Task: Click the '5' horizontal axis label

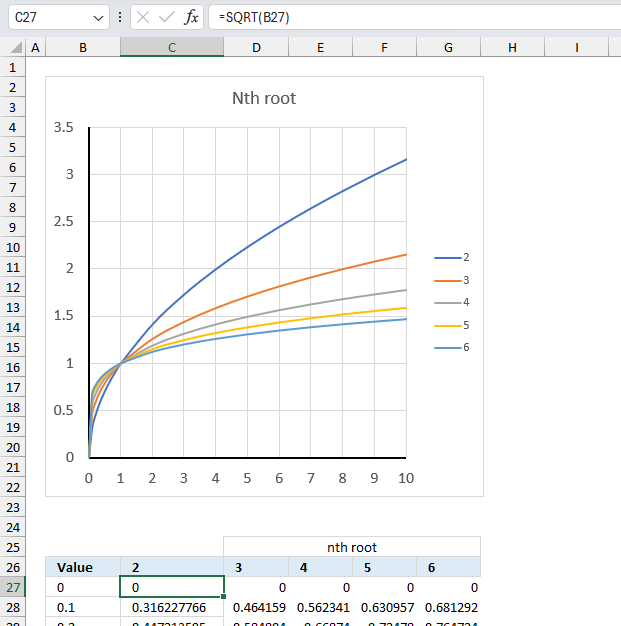Action: [x=247, y=478]
